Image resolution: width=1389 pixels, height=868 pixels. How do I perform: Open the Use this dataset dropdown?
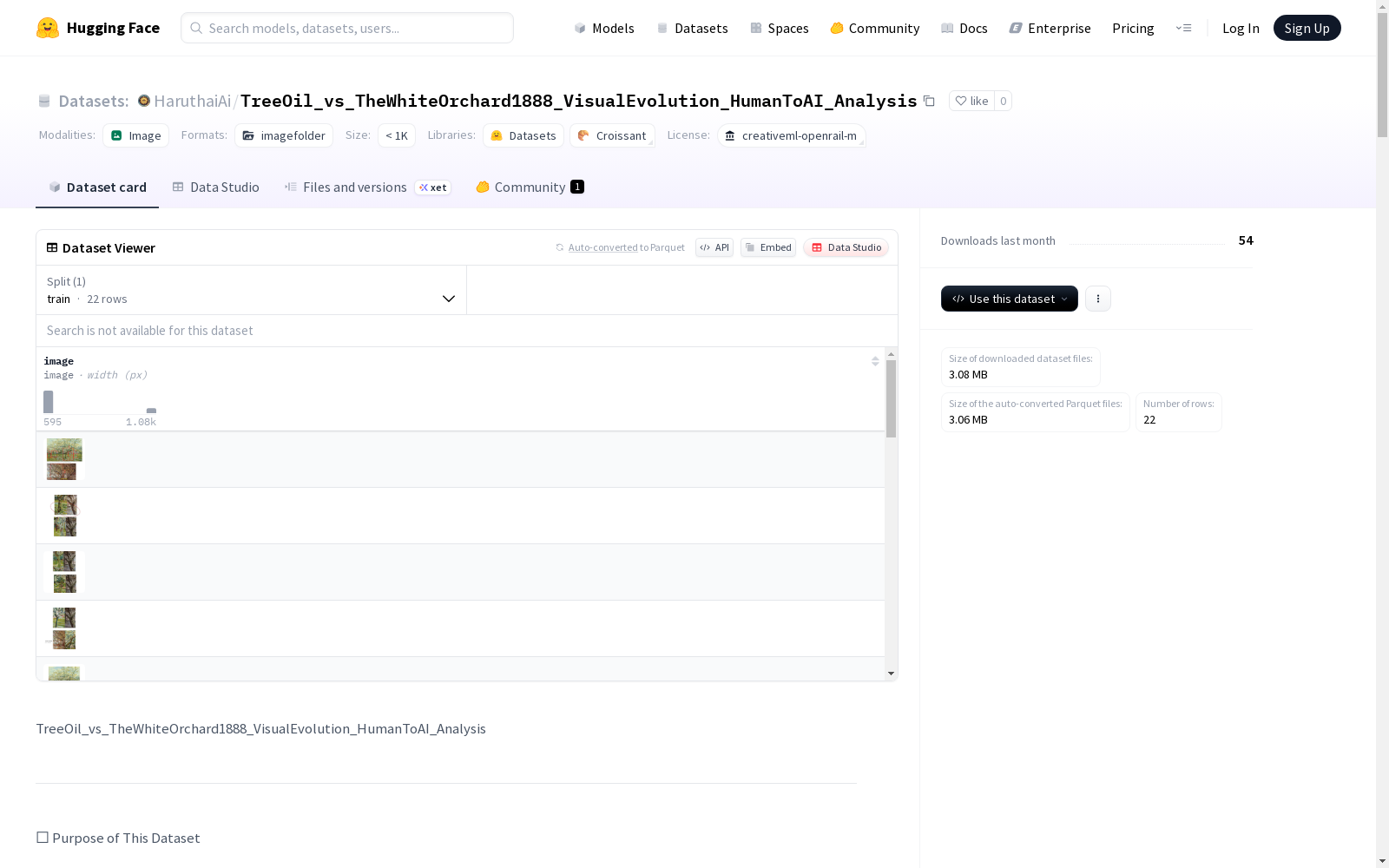tap(1010, 299)
